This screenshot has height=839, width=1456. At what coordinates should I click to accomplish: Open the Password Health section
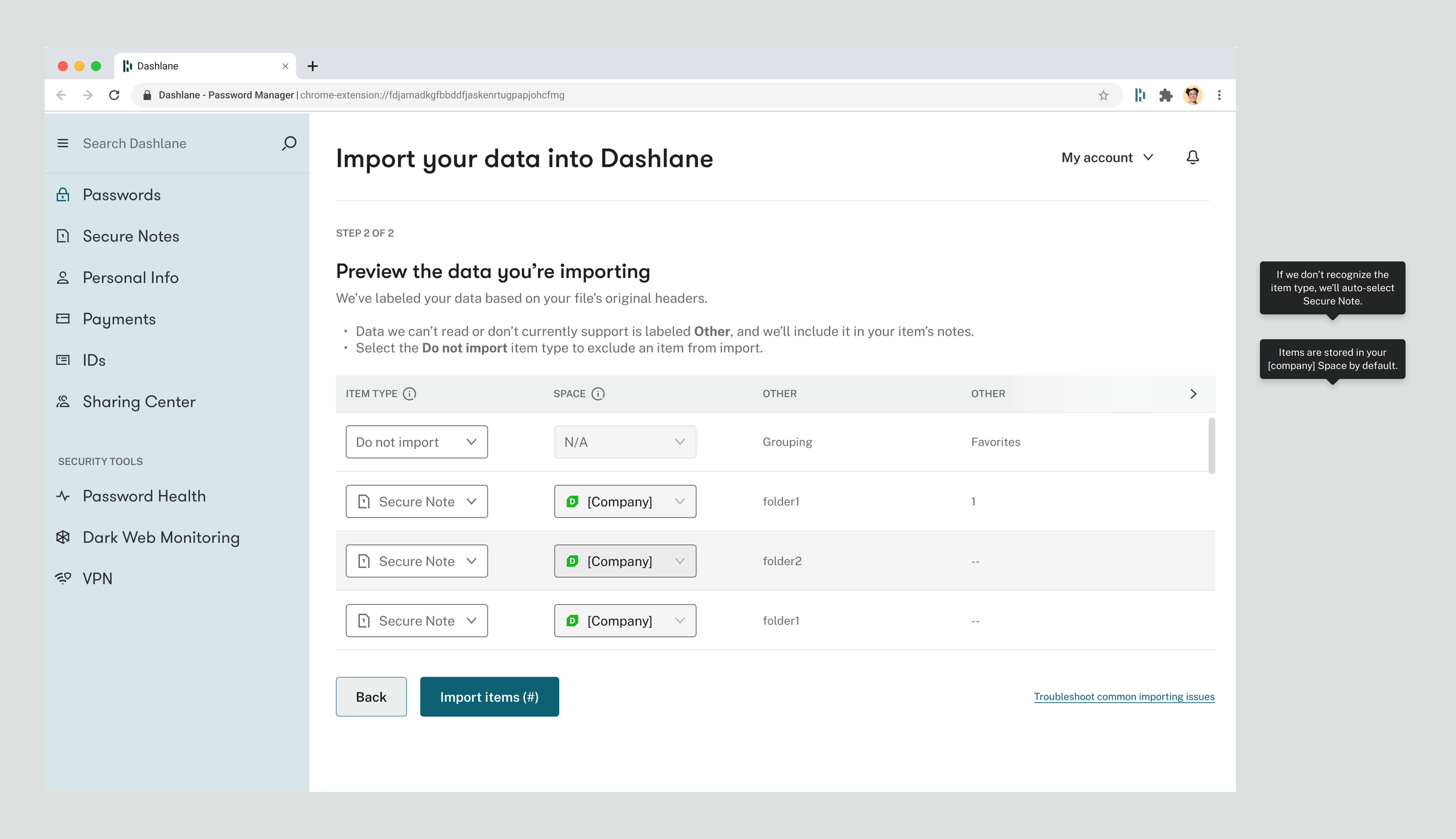[144, 496]
